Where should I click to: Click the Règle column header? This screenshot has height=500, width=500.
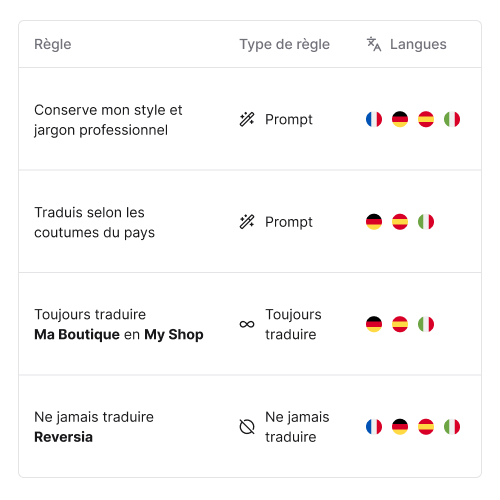[x=53, y=45]
